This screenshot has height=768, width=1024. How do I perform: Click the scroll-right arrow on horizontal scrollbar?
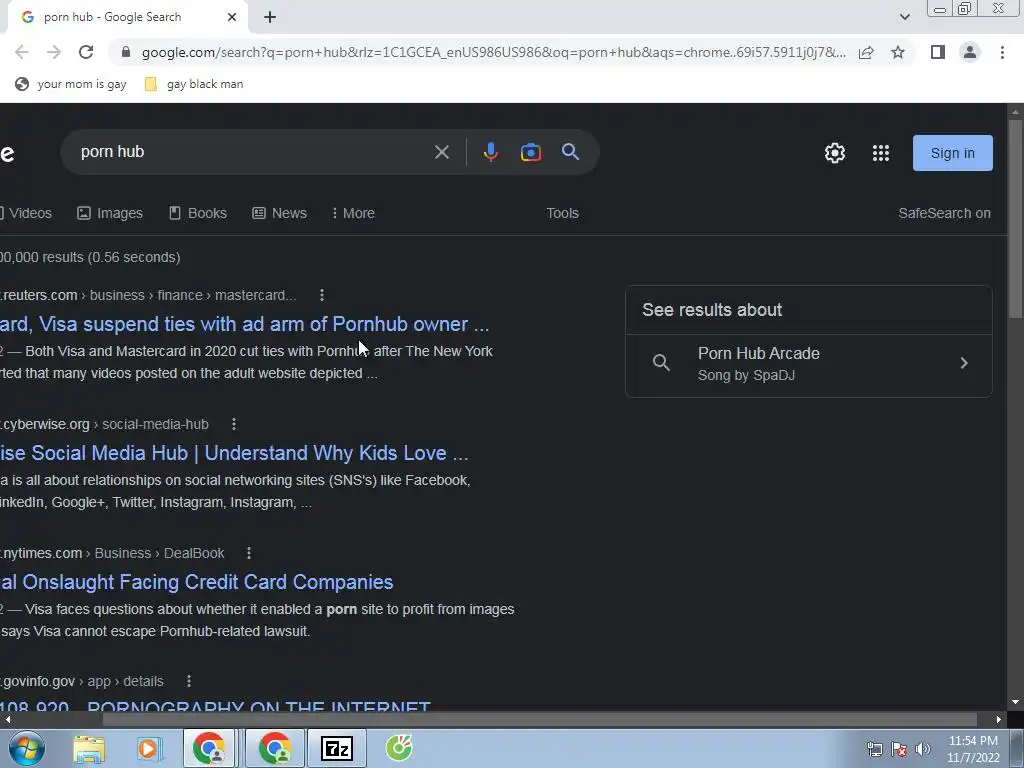pos(999,720)
